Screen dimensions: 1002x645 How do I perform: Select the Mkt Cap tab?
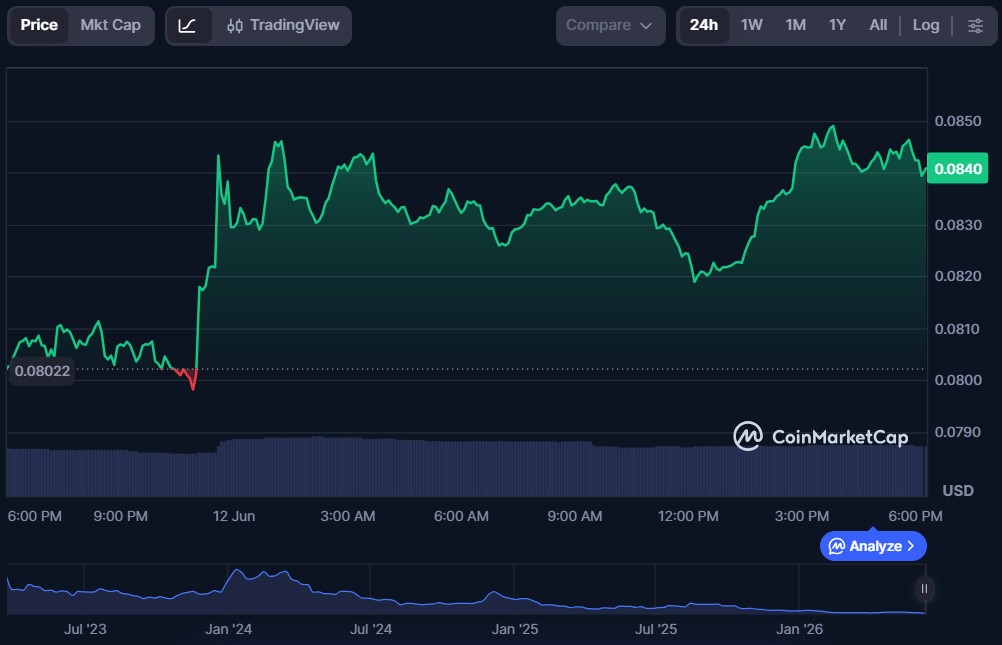111,25
